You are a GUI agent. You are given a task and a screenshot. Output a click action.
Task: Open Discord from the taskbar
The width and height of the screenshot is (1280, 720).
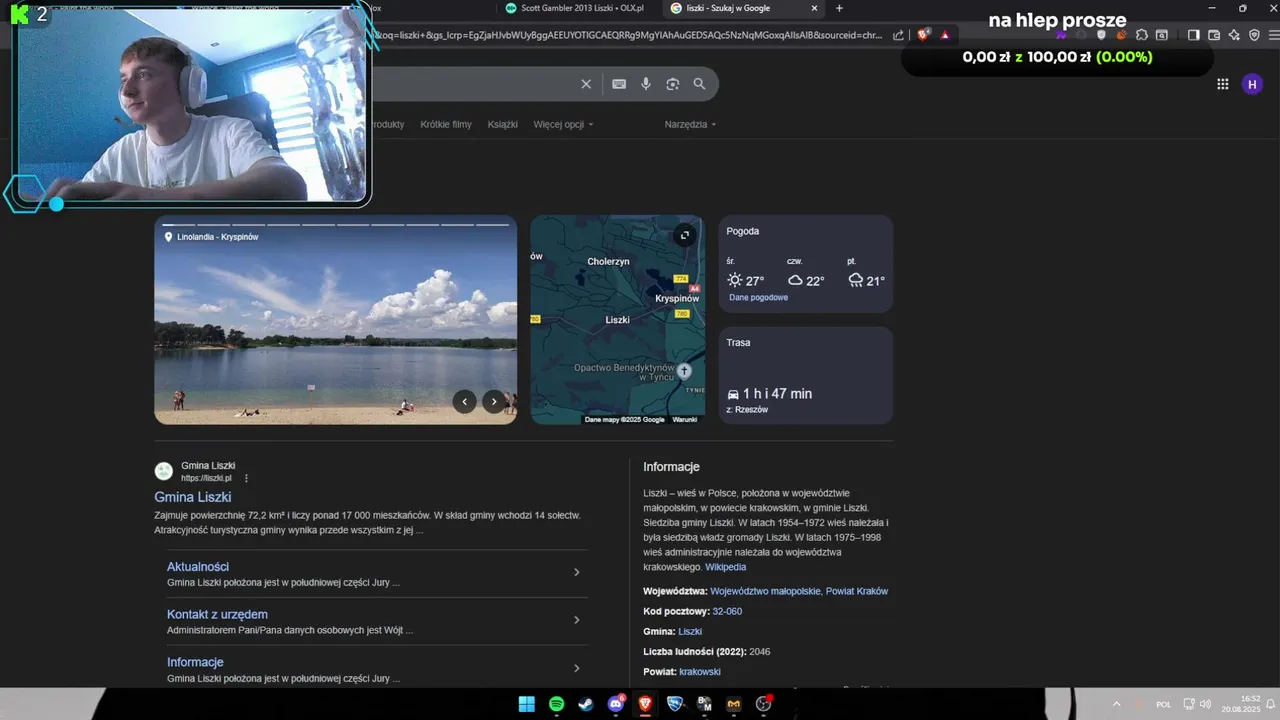pos(616,704)
